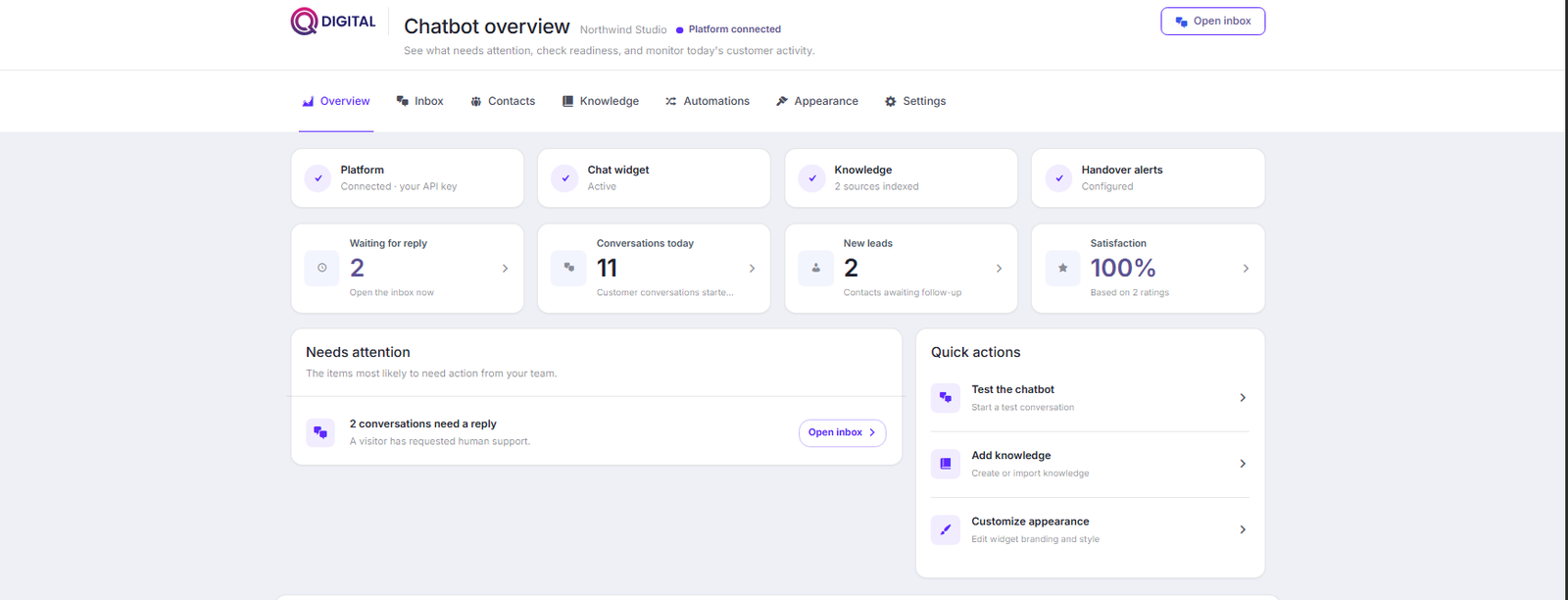Viewport: 1568px width, 600px height.
Task: Switch to the Automations tab
Action: [708, 101]
